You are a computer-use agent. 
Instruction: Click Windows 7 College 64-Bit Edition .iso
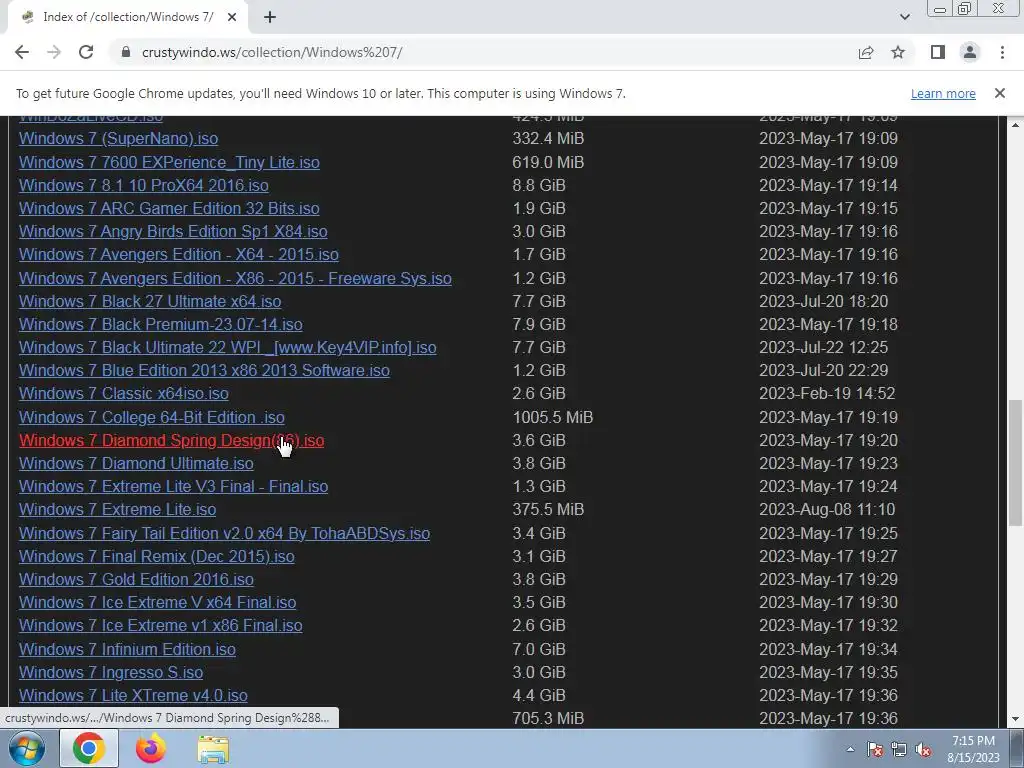point(152,417)
